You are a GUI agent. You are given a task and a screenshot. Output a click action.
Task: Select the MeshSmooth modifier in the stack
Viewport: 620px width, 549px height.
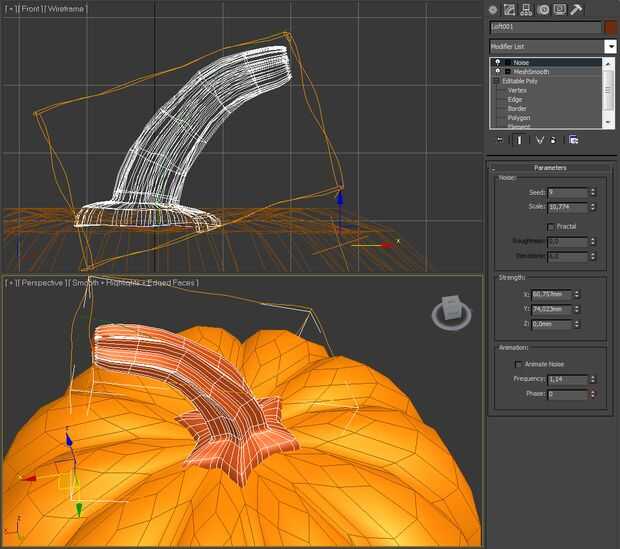(x=531, y=72)
